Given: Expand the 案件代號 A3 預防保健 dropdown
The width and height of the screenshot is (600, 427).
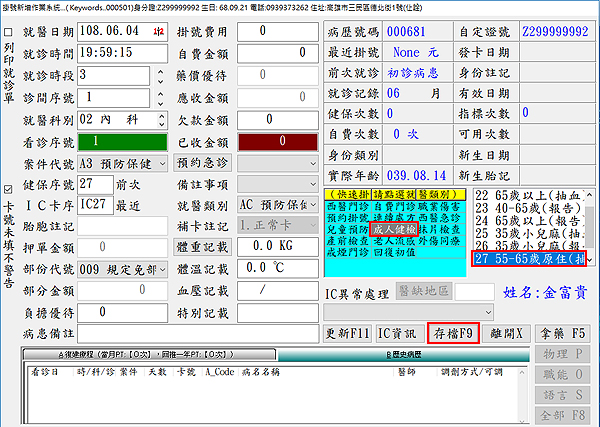Looking at the screenshot, I should (159, 162).
